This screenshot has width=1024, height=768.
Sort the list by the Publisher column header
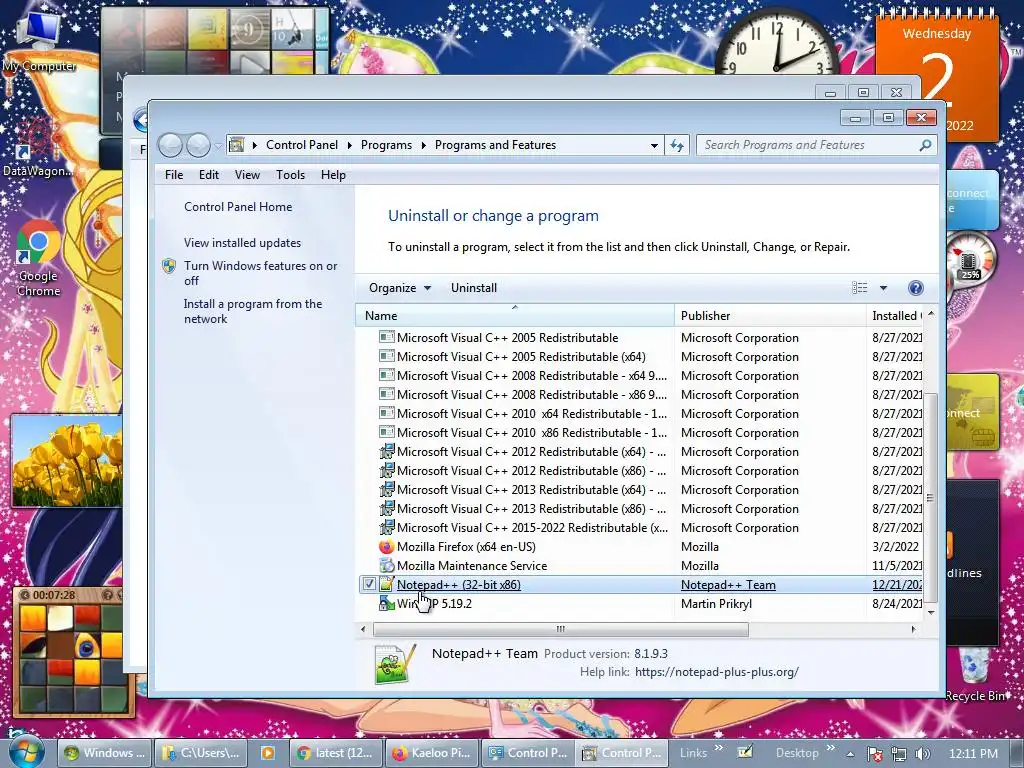click(x=771, y=315)
